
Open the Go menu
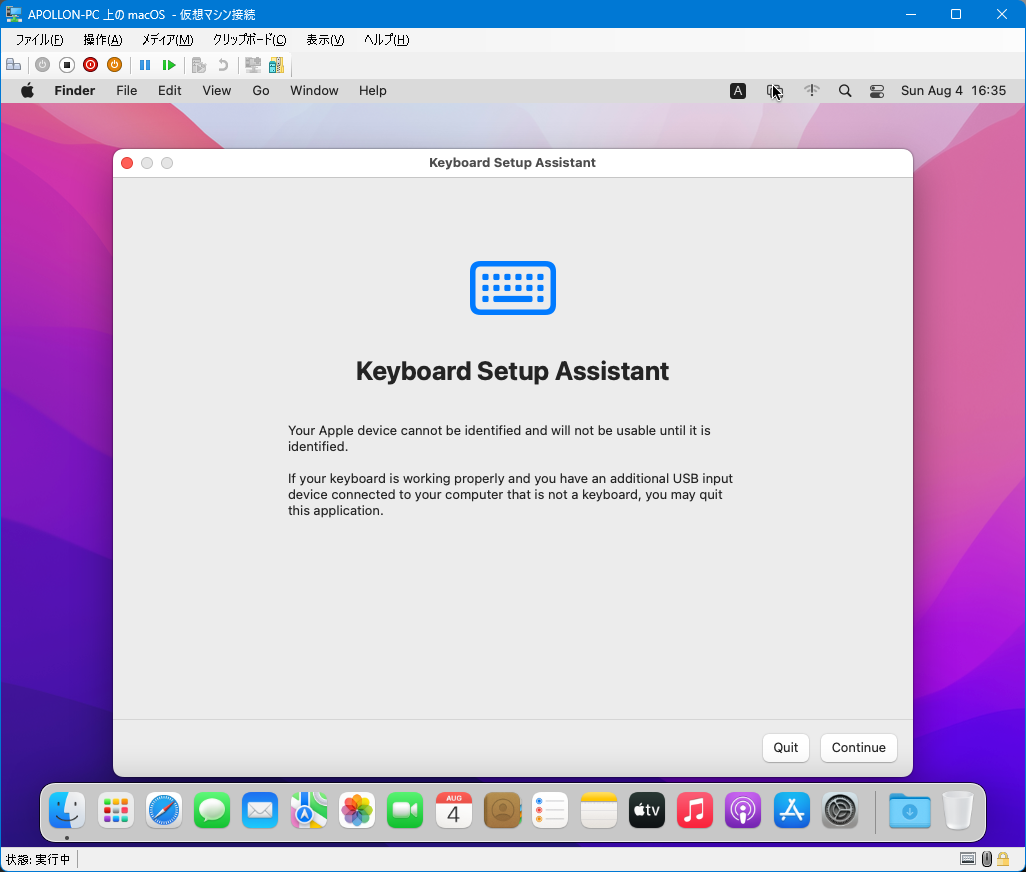click(260, 91)
